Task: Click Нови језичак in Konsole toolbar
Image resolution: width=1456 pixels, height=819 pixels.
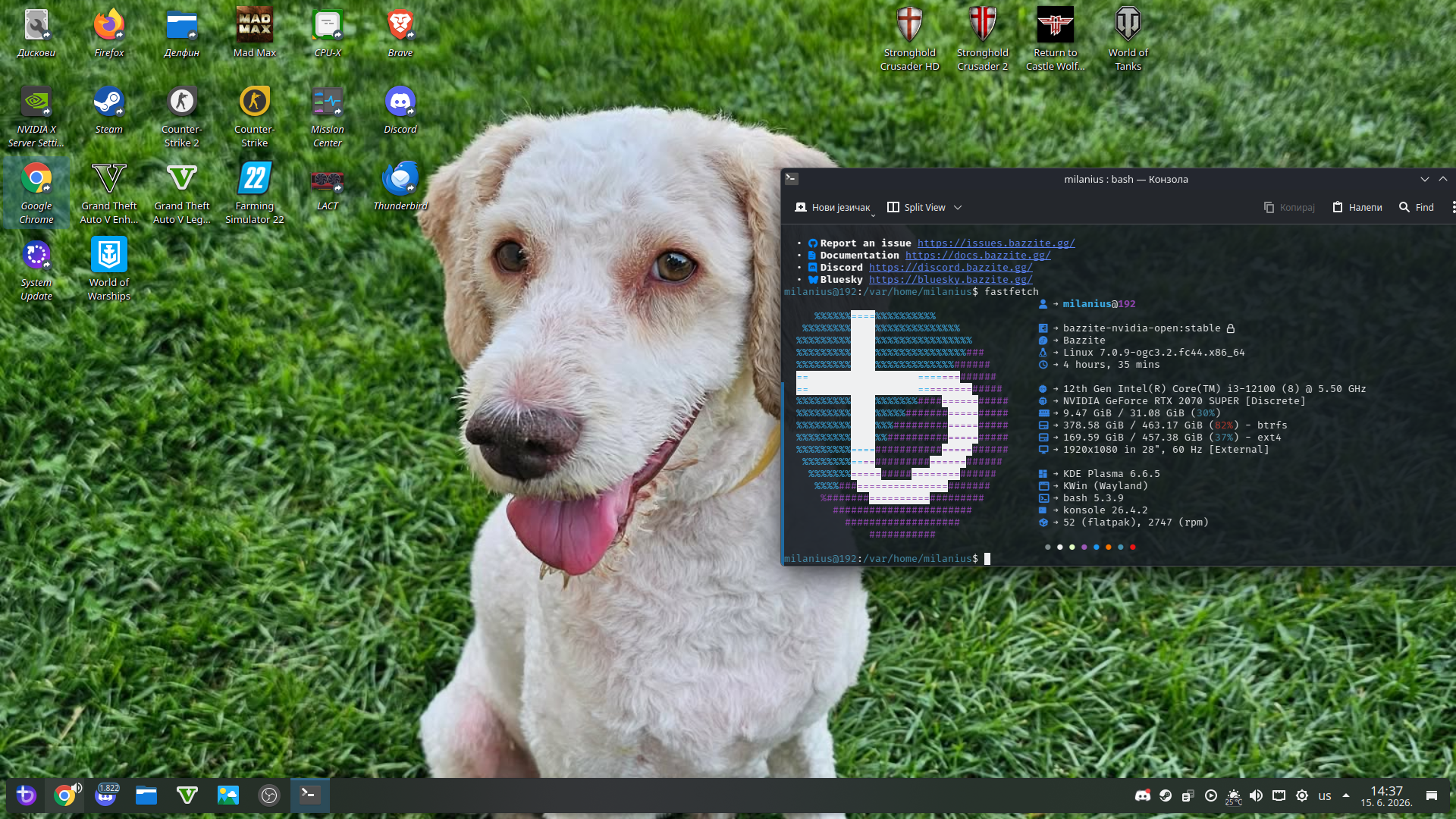Action: point(833,207)
